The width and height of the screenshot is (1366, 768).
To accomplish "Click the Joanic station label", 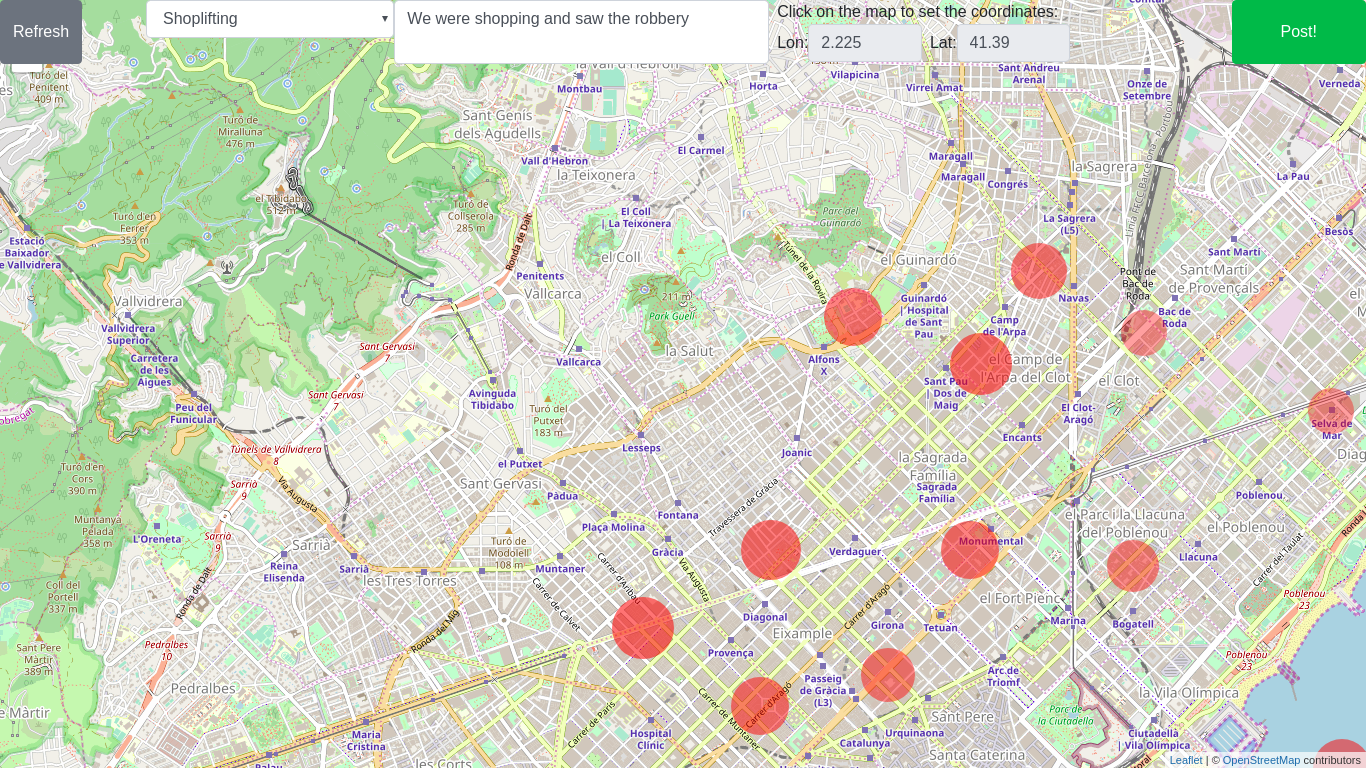I will [797, 452].
